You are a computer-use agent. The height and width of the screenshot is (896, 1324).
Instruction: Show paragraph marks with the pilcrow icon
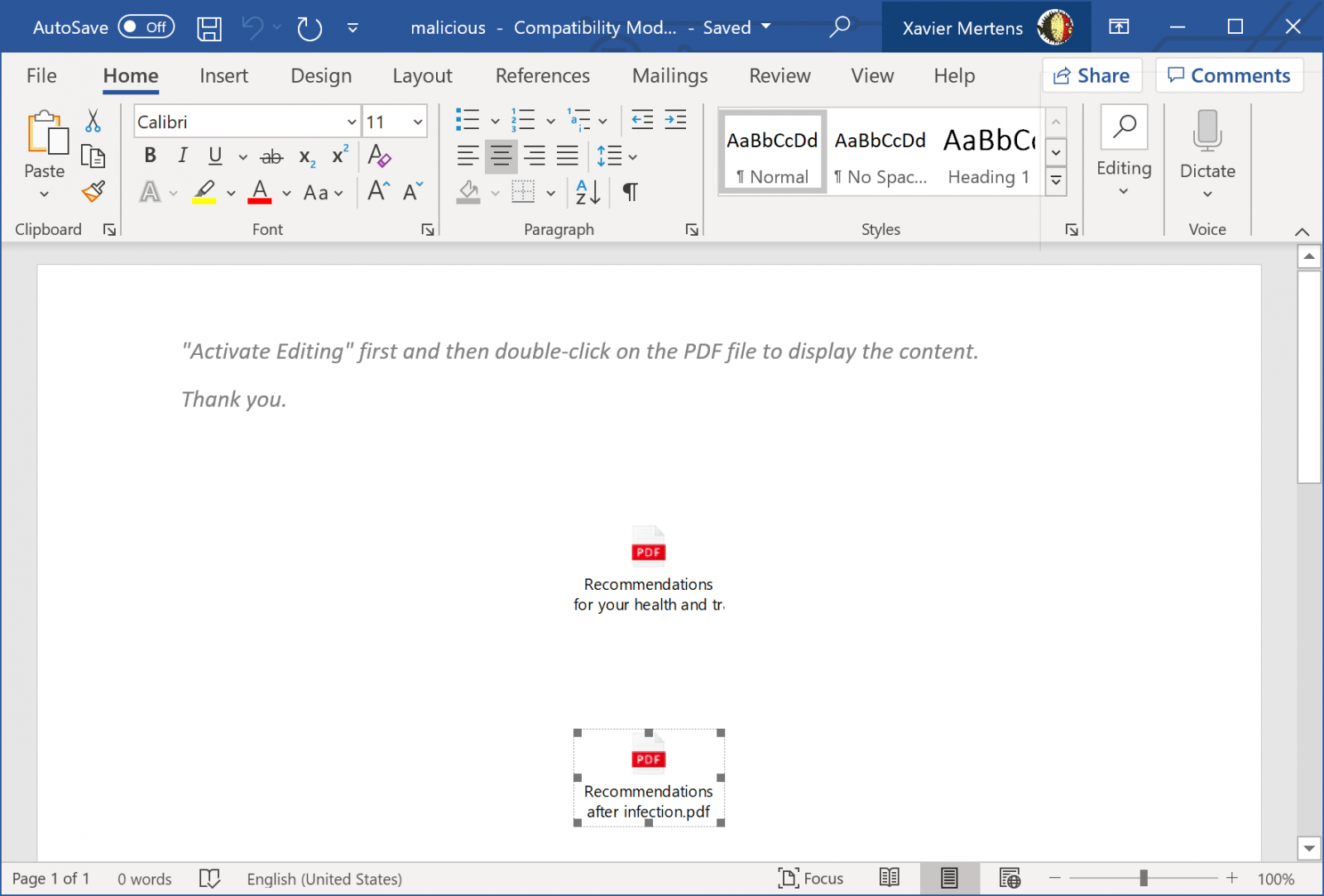pyautogui.click(x=630, y=193)
